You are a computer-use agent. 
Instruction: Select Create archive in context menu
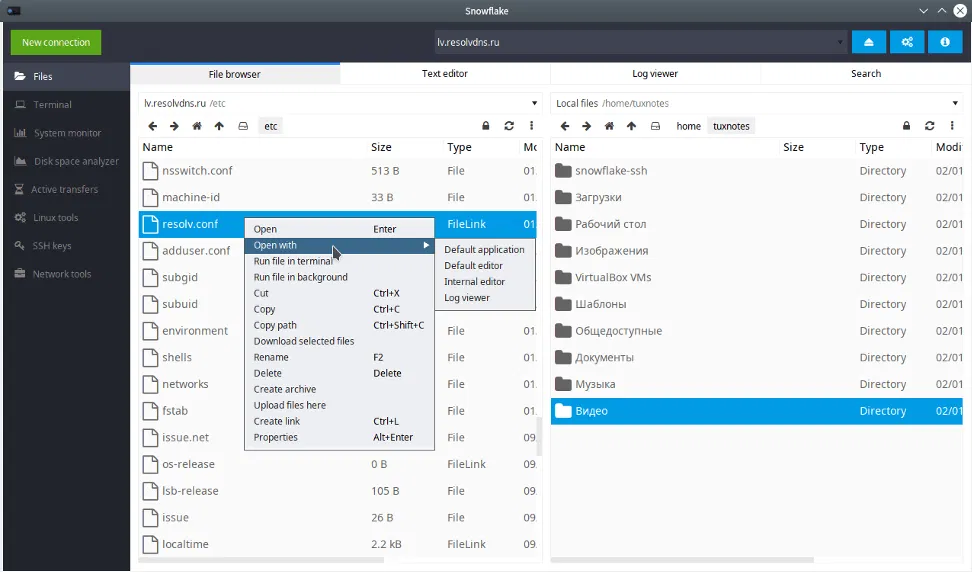[x=340, y=389]
